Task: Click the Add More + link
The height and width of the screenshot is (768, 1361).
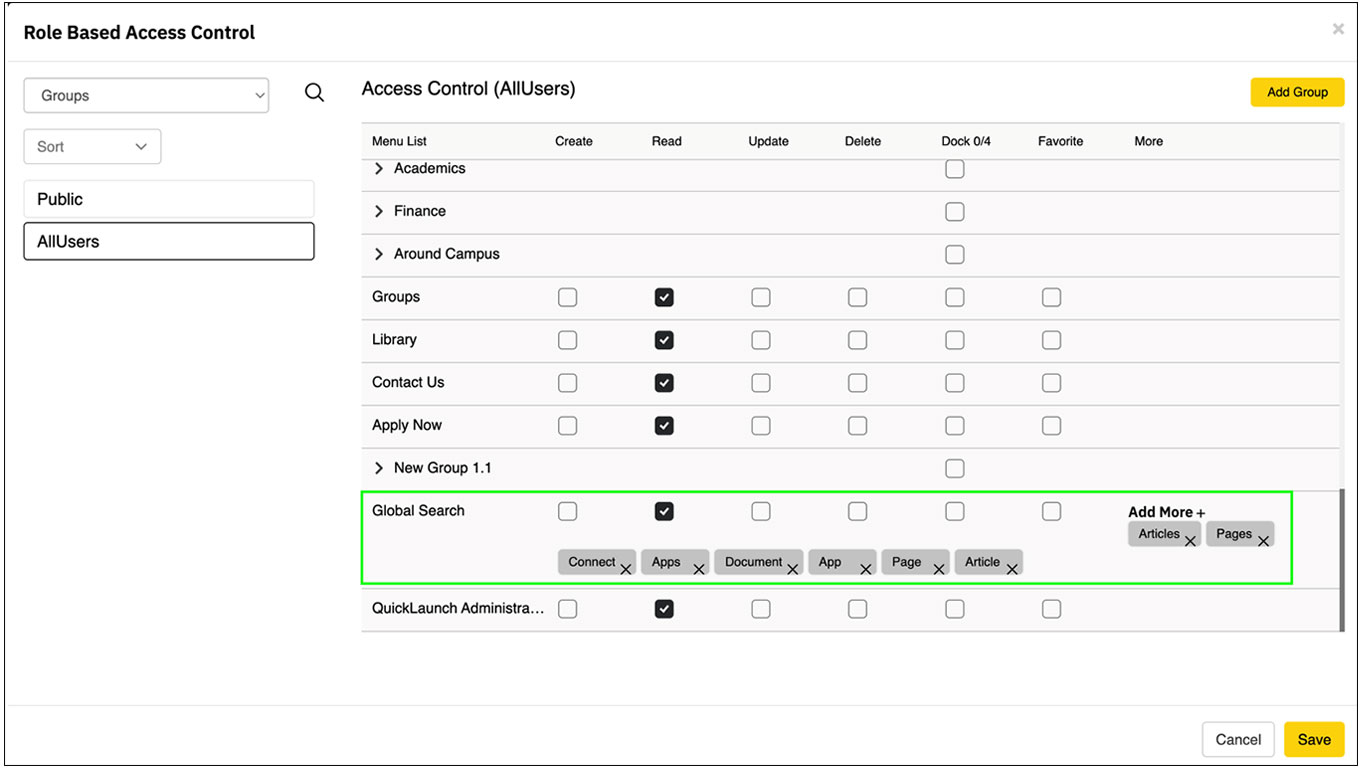Action: [1165, 511]
